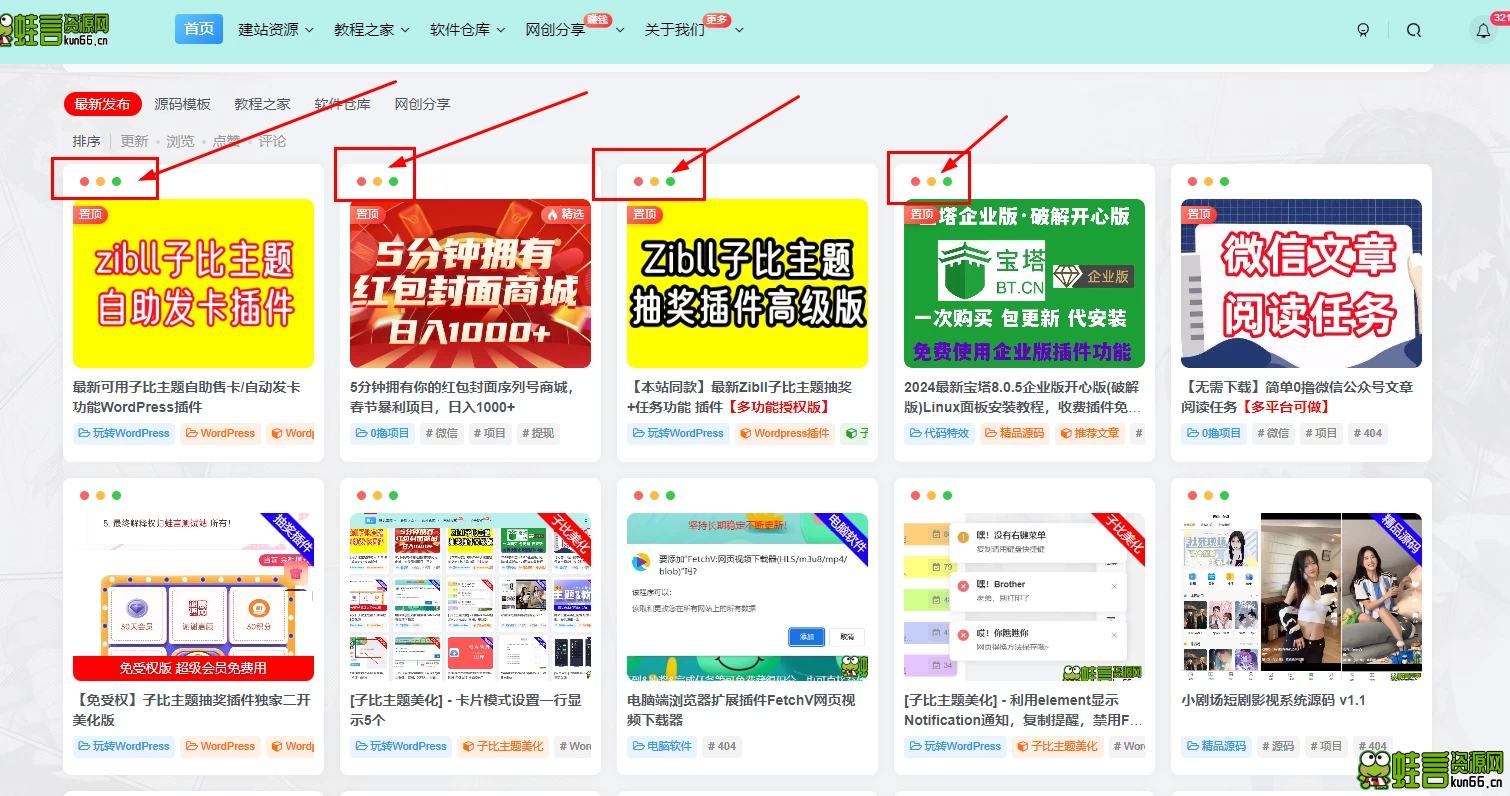Open post title 电脑端浏览器扩展插件FetchV网页视频下载器

click(740, 710)
